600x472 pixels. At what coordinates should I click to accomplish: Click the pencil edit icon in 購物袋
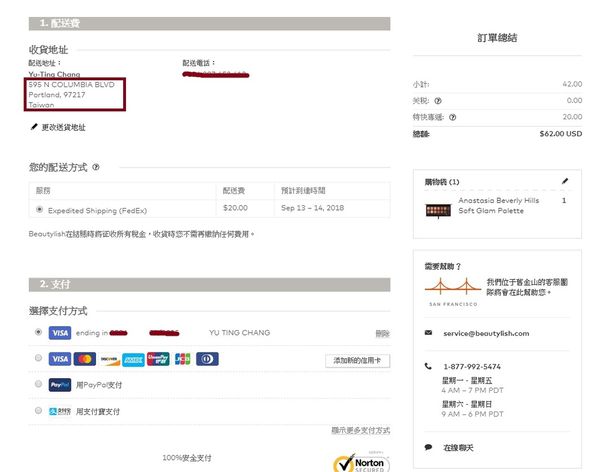pyautogui.click(x=565, y=182)
